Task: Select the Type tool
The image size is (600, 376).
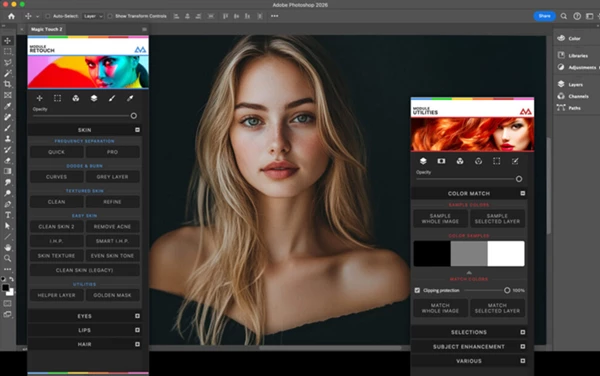Action: click(x=7, y=215)
